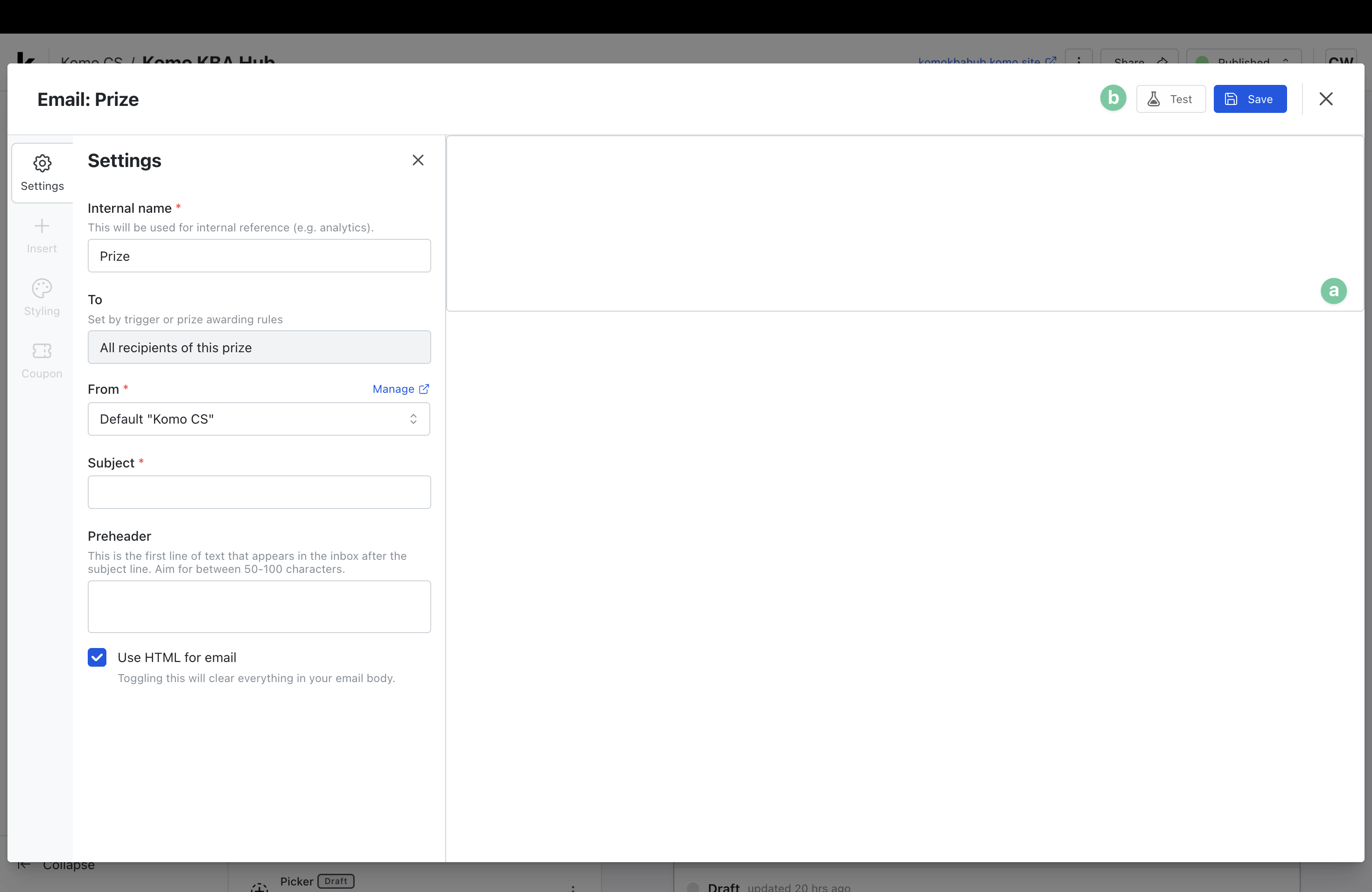Click the Test flask button
The image size is (1372, 892).
pos(1170,99)
